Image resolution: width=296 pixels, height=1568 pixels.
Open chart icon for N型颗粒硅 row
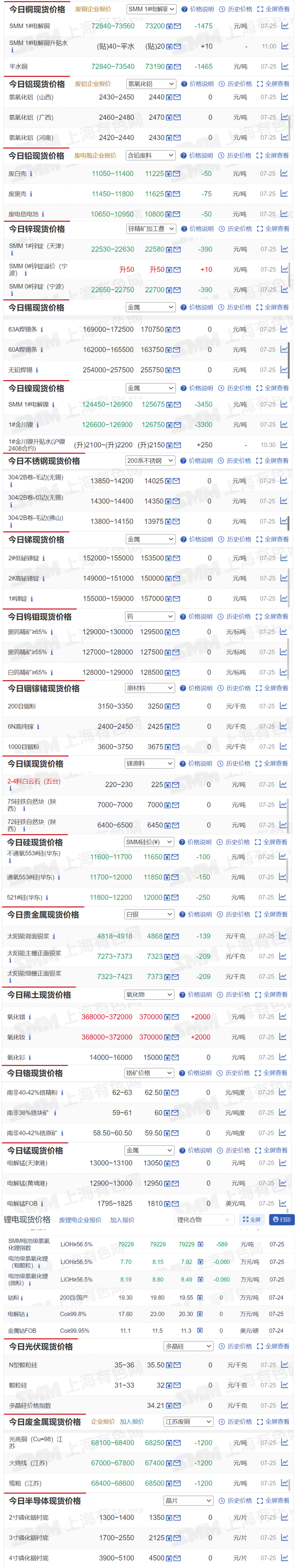[x=285, y=1365]
